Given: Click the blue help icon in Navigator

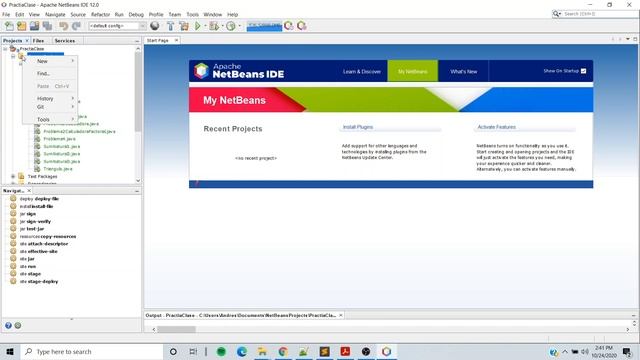Looking at the screenshot, I should click(x=8, y=326).
